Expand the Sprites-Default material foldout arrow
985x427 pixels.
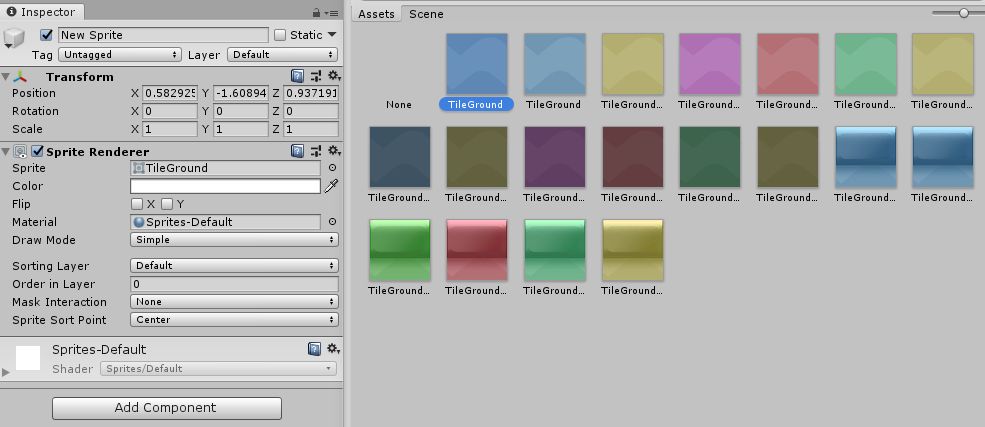tap(6, 372)
